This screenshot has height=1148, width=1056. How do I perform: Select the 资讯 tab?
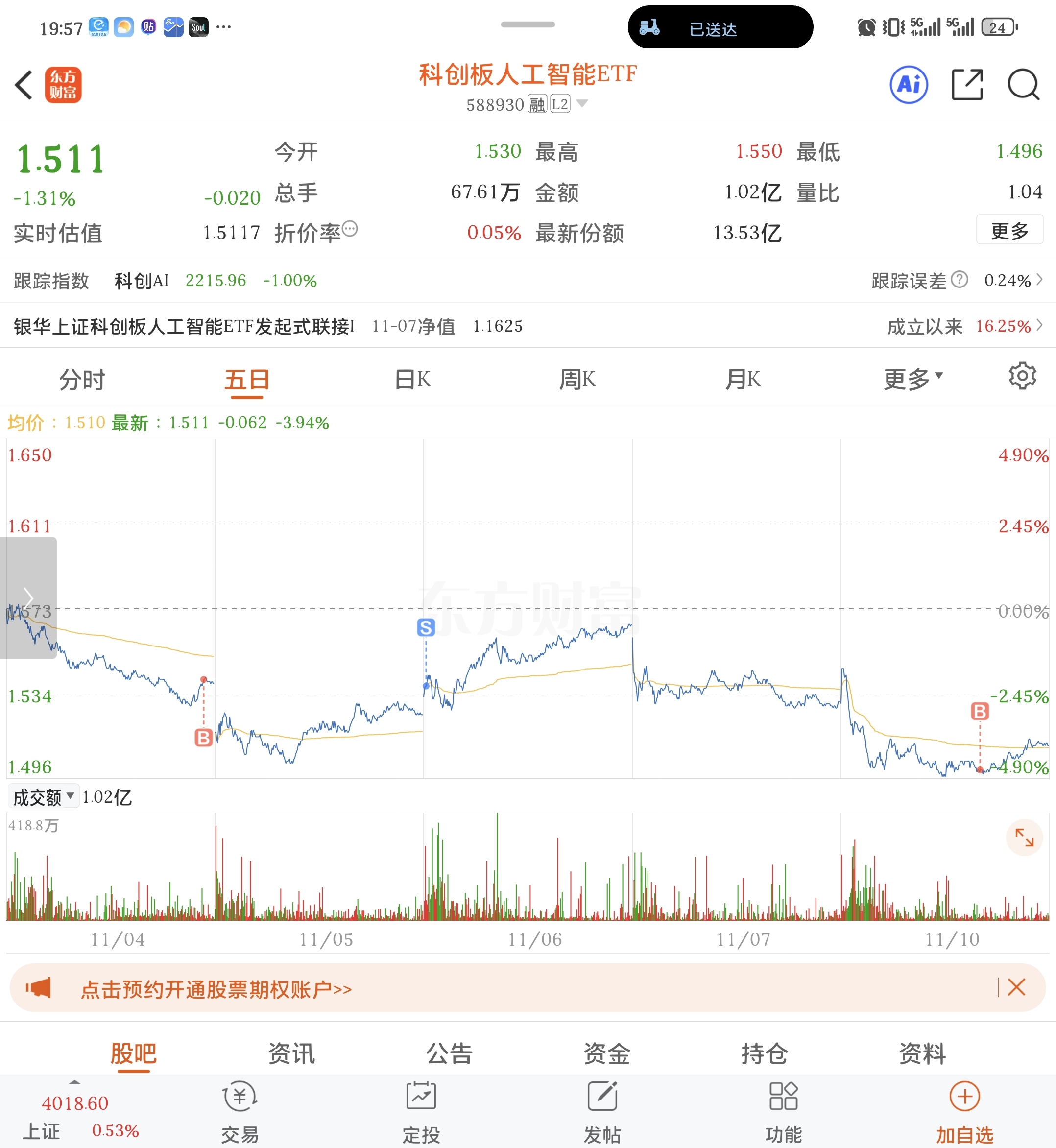[291, 1053]
